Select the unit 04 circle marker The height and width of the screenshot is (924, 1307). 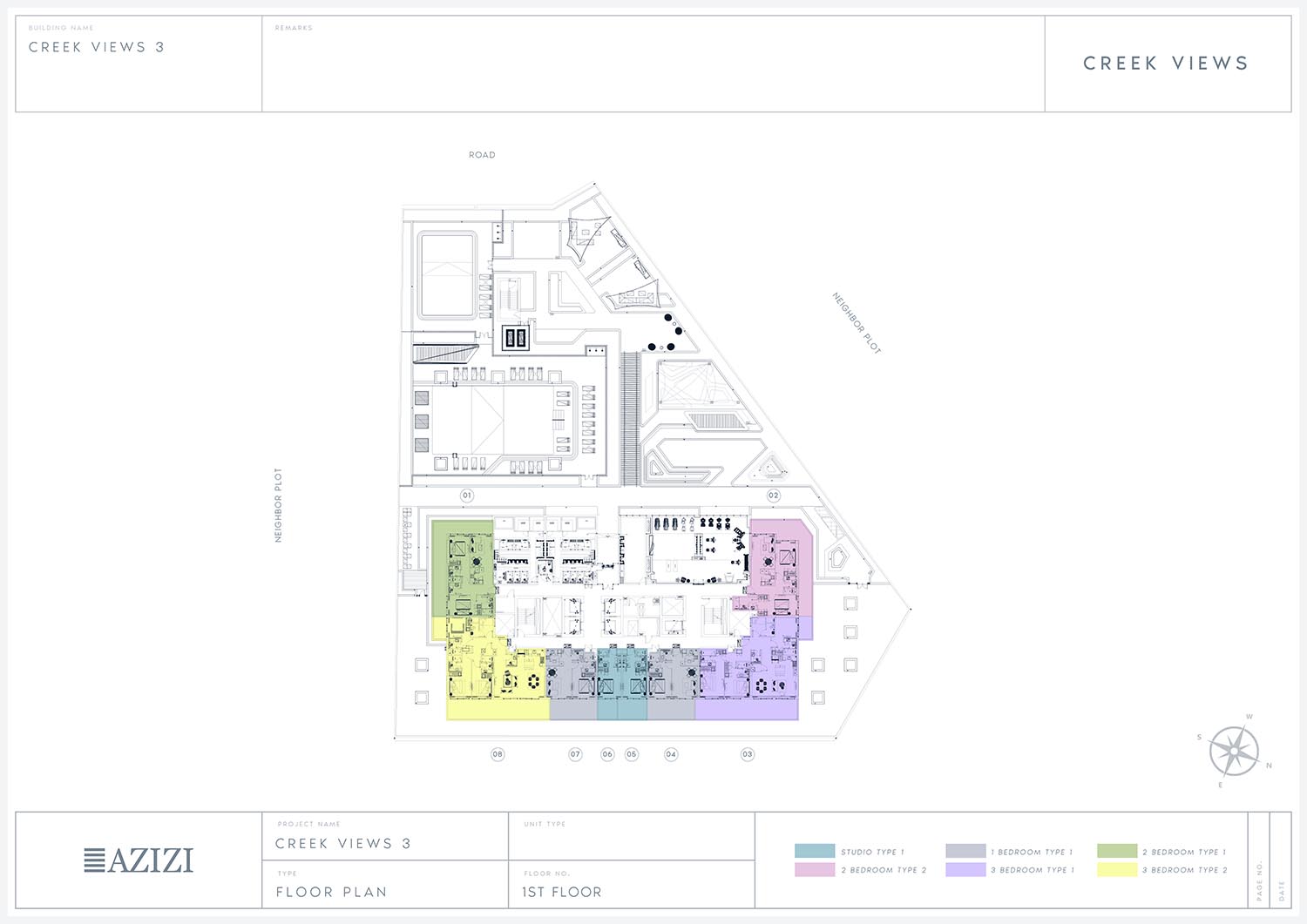[671, 754]
